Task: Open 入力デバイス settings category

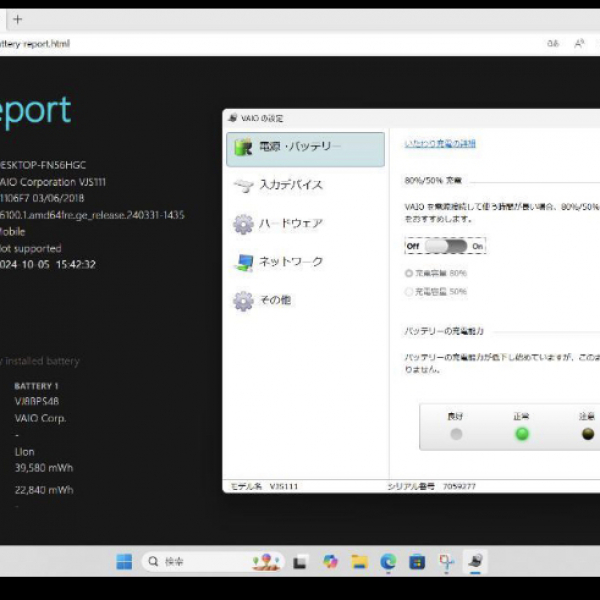Action: point(305,185)
